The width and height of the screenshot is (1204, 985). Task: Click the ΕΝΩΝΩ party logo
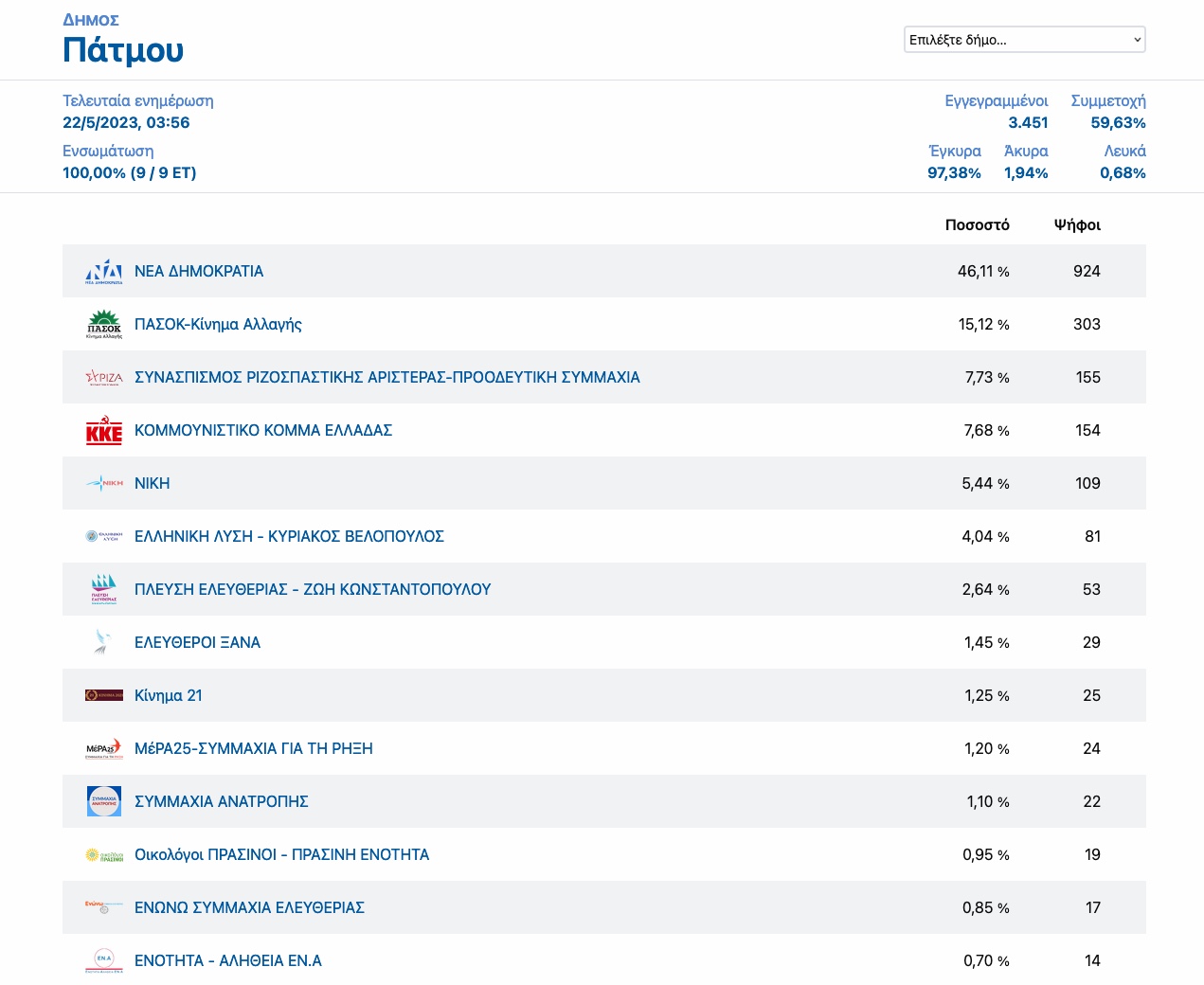(x=104, y=907)
